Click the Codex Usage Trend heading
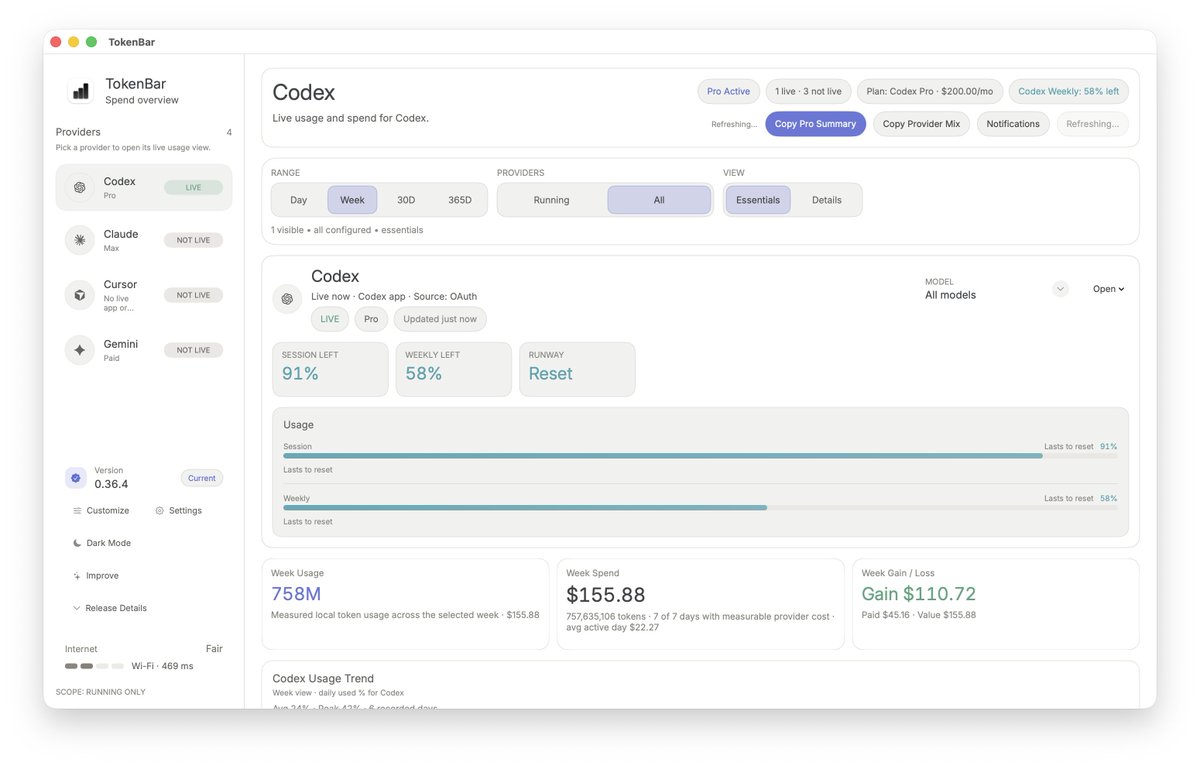This screenshot has width=1200, height=766. tap(323, 678)
